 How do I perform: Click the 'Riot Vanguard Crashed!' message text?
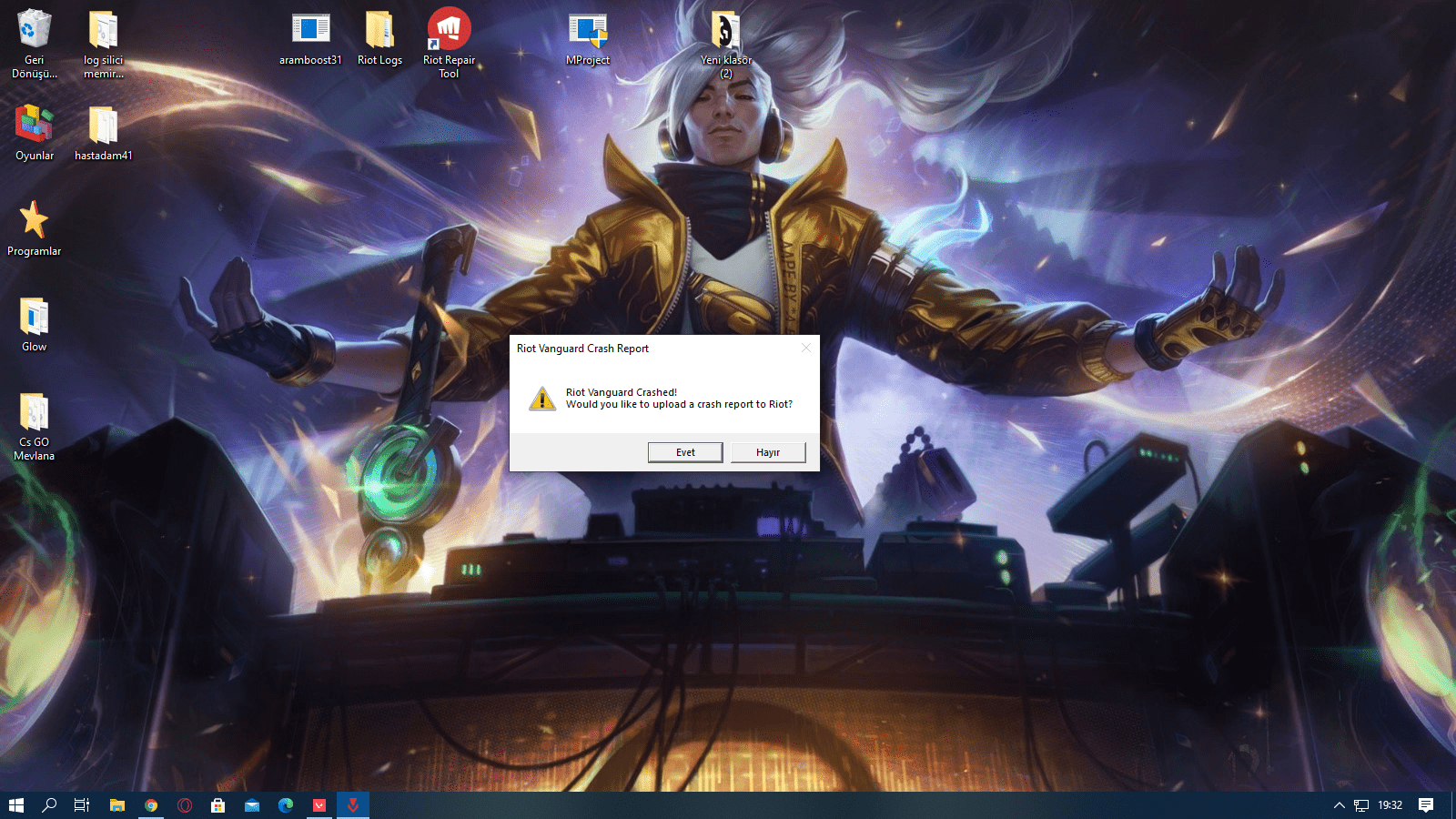[622, 392]
